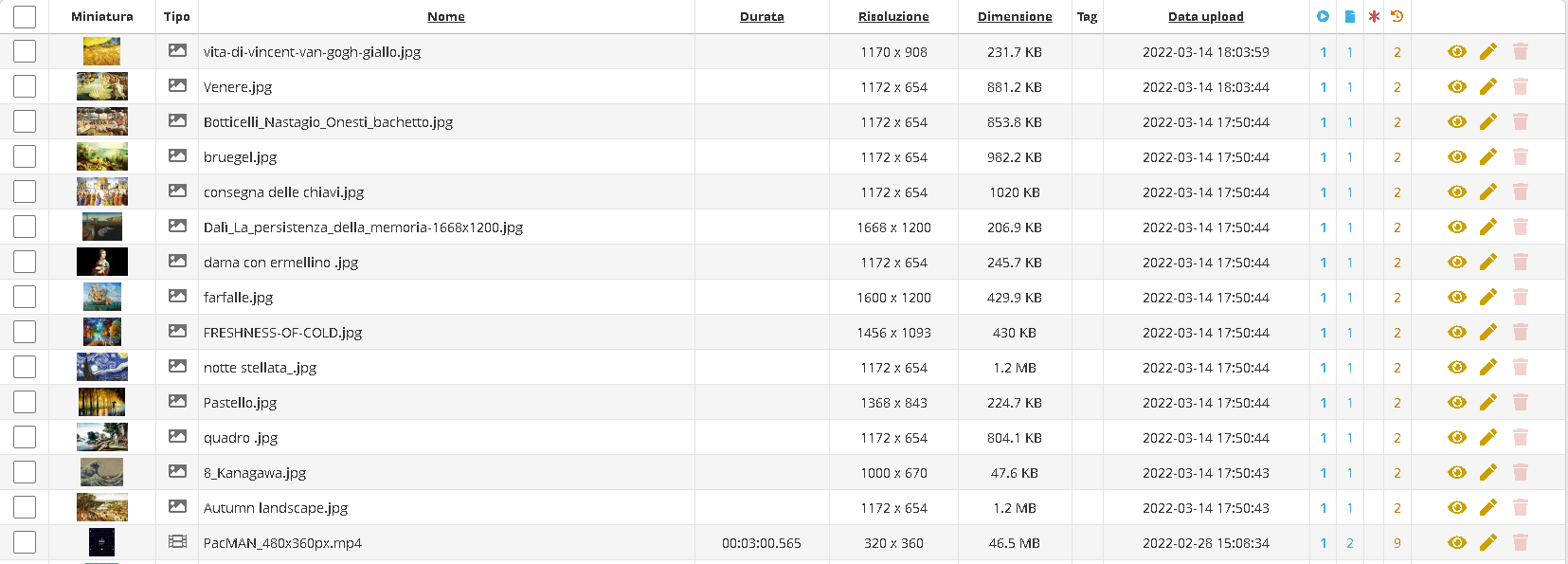This screenshot has width=1568, height=564.
Task: Click the blue document column header icon
Action: pyautogui.click(x=1350, y=16)
